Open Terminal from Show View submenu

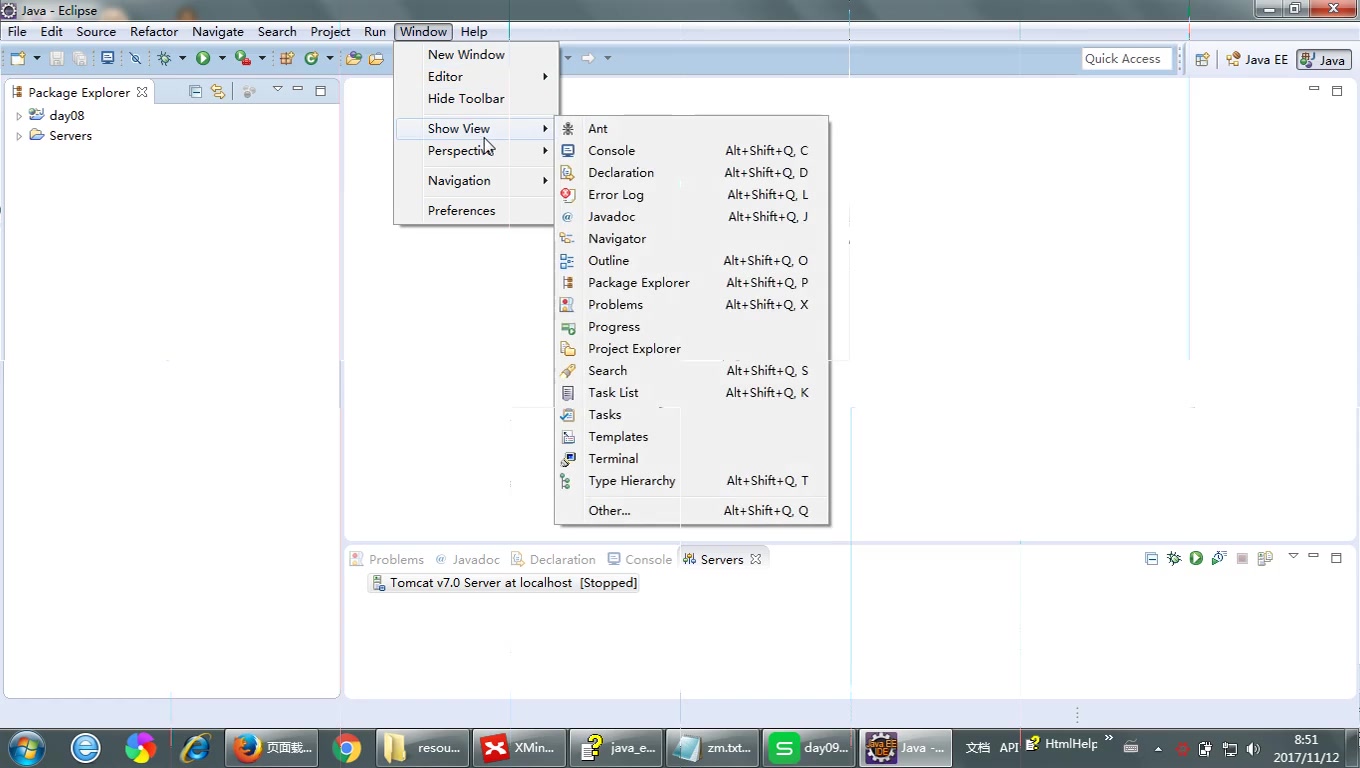pos(691,459)
